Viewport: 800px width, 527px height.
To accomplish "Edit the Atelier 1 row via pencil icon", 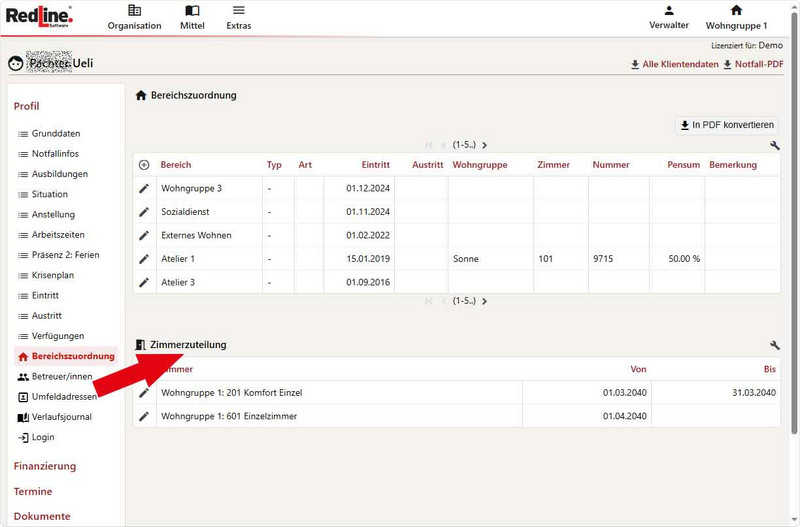I will point(144,259).
